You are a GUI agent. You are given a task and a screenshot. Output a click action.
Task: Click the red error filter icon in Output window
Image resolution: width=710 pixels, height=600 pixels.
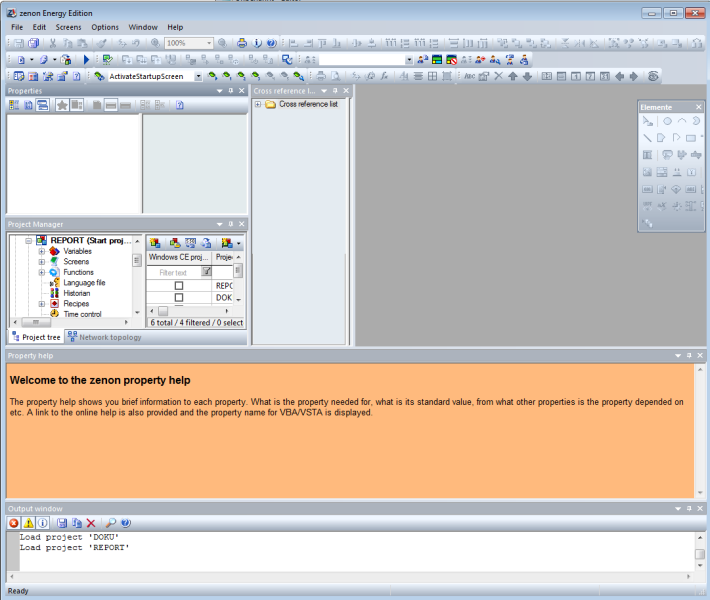coord(14,523)
